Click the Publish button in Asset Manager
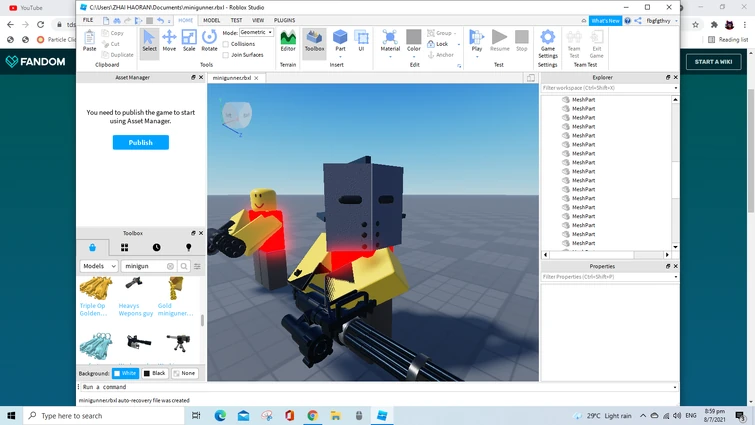This screenshot has height=425, width=755. point(141,142)
